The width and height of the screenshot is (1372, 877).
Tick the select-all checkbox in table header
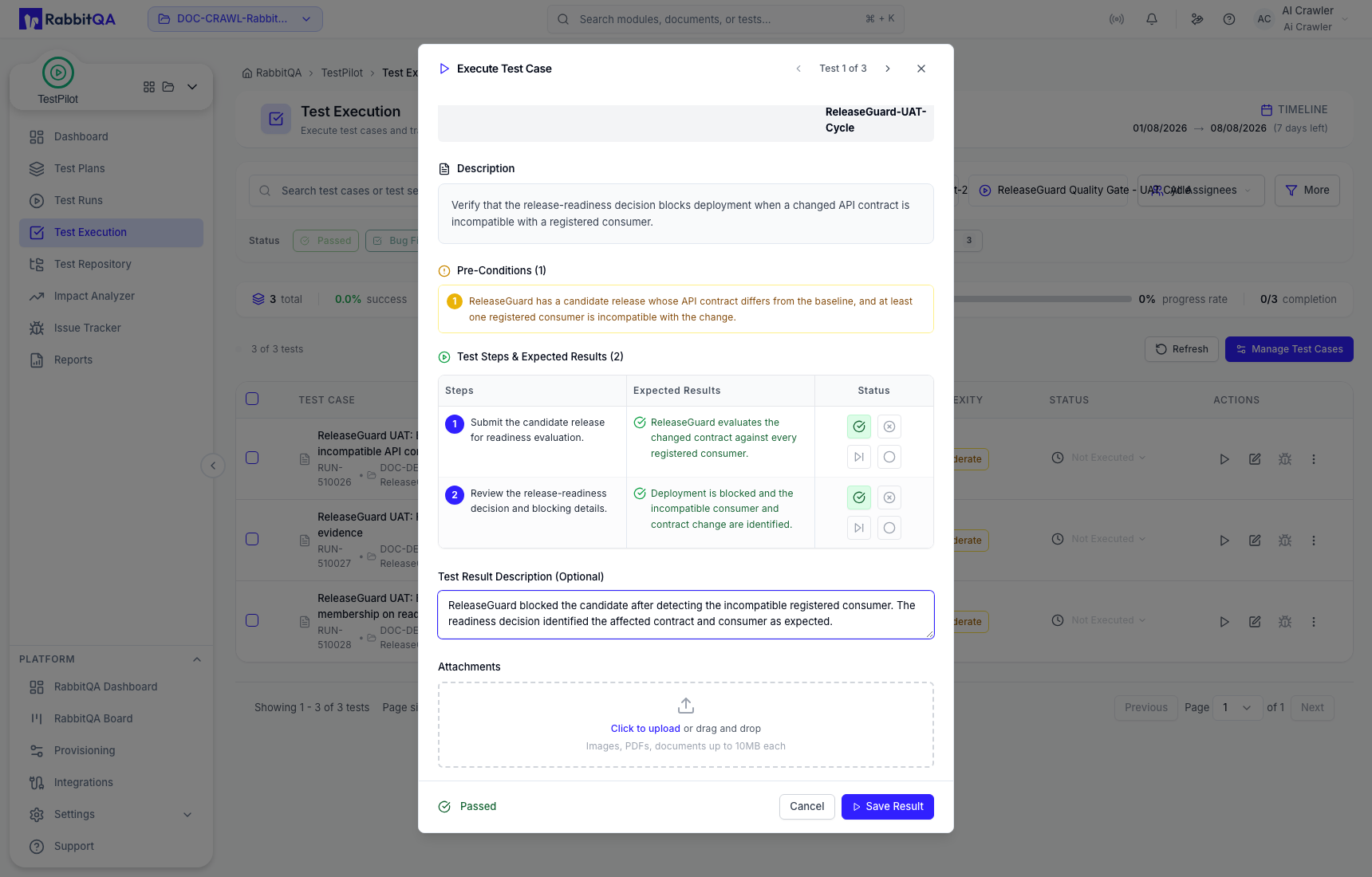[252, 399]
